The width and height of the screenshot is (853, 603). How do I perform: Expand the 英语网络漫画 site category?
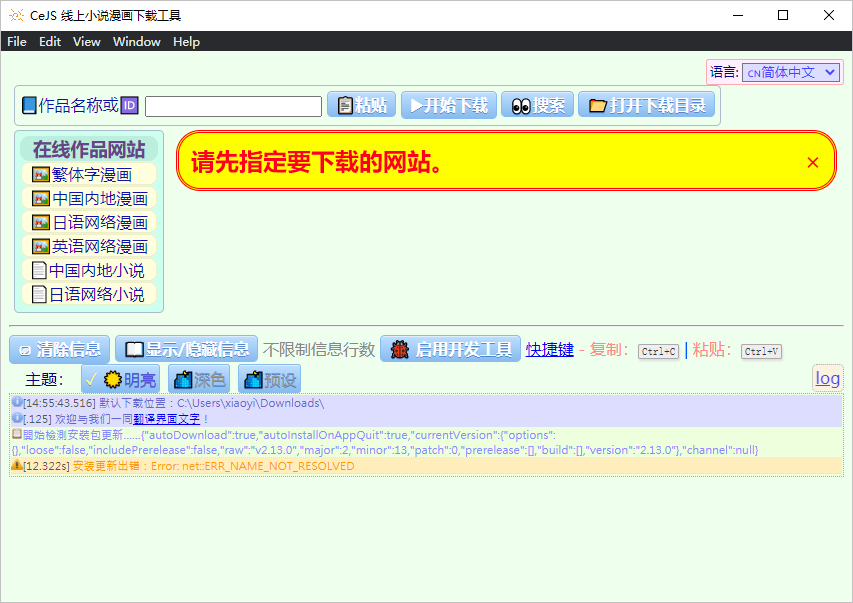pos(89,247)
